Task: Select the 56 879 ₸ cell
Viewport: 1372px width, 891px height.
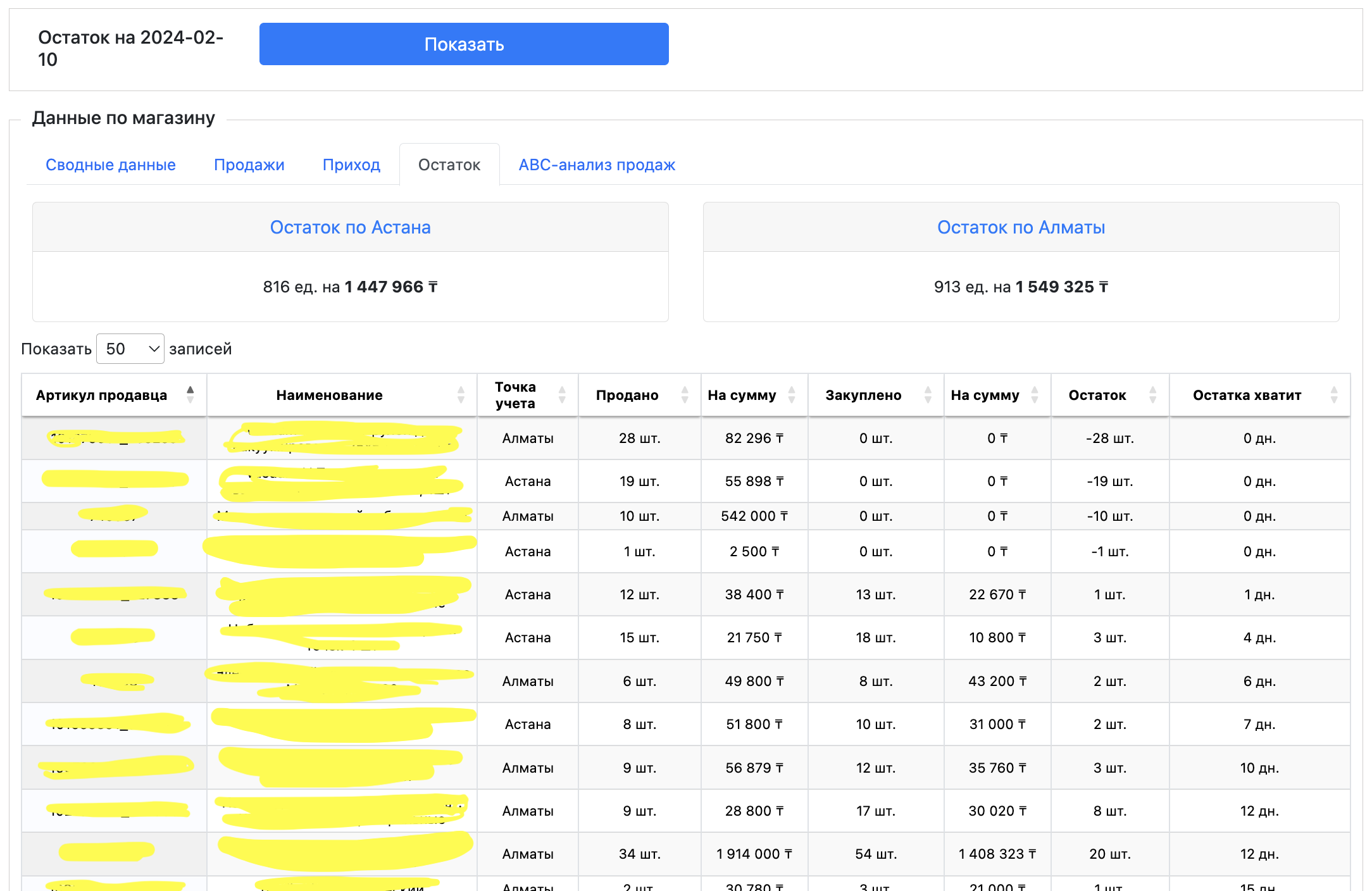Action: pos(754,768)
